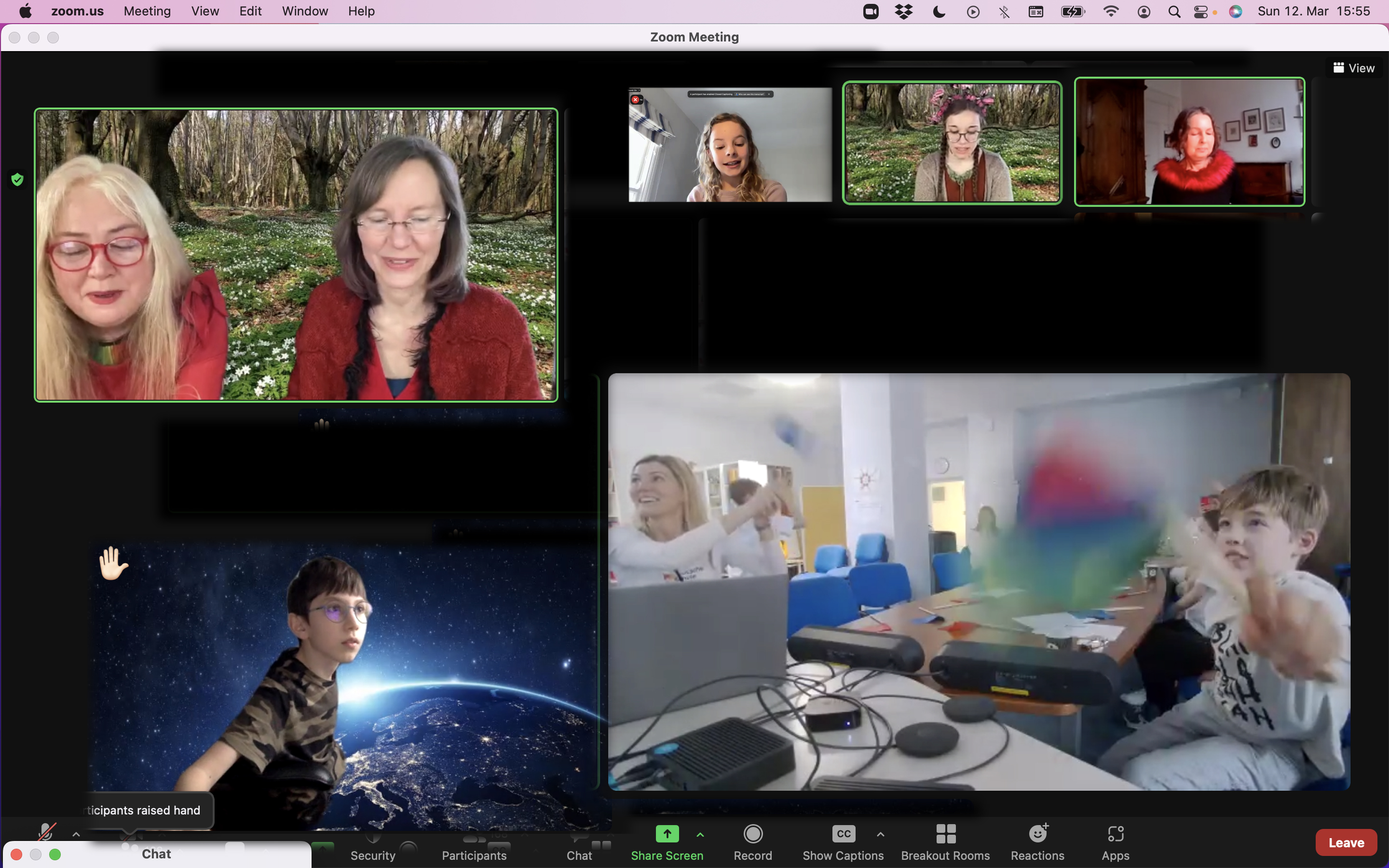
Task: Open the Apple menu
Action: (x=25, y=11)
